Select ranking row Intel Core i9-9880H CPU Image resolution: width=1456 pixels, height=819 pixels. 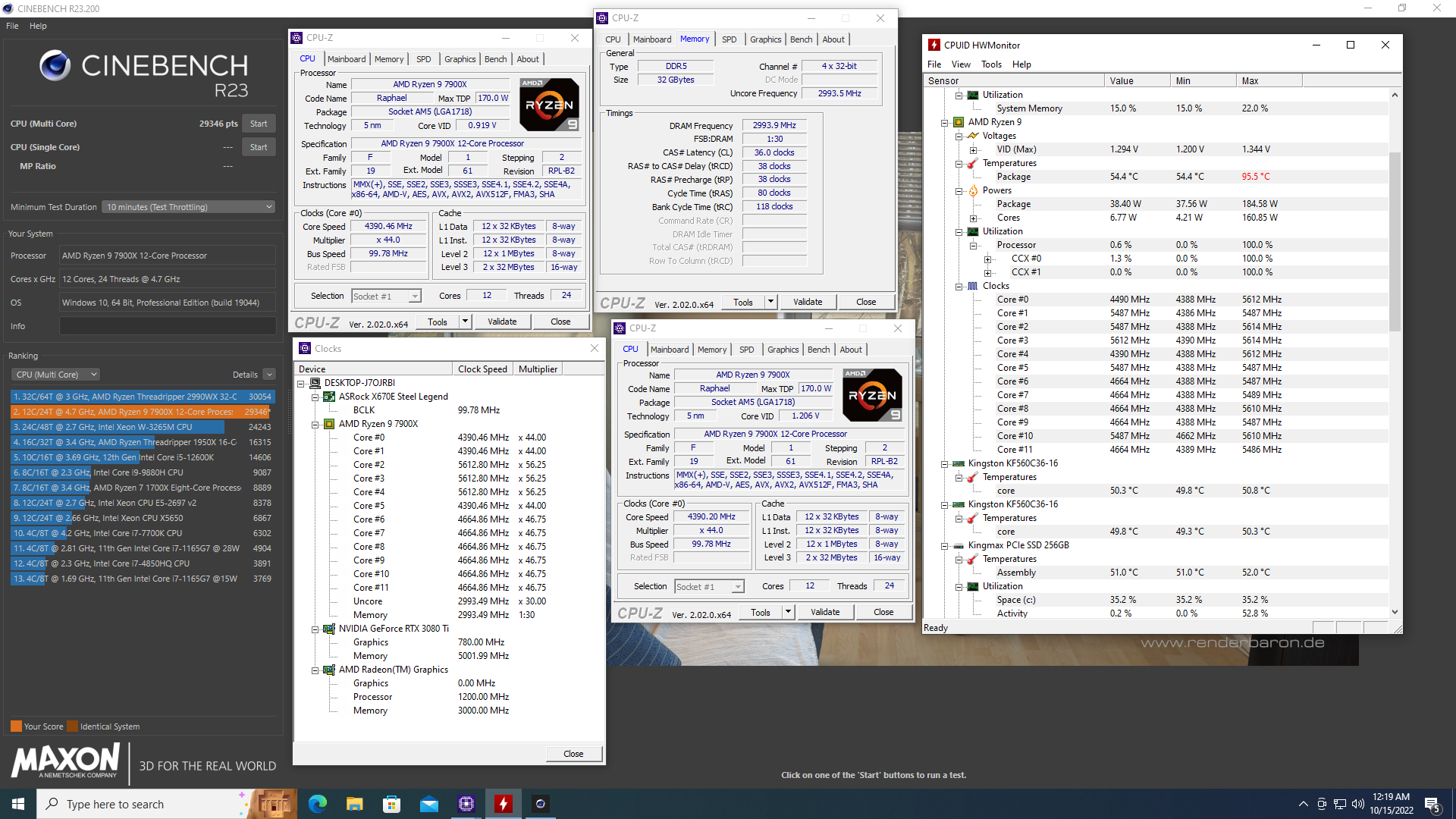click(x=143, y=472)
